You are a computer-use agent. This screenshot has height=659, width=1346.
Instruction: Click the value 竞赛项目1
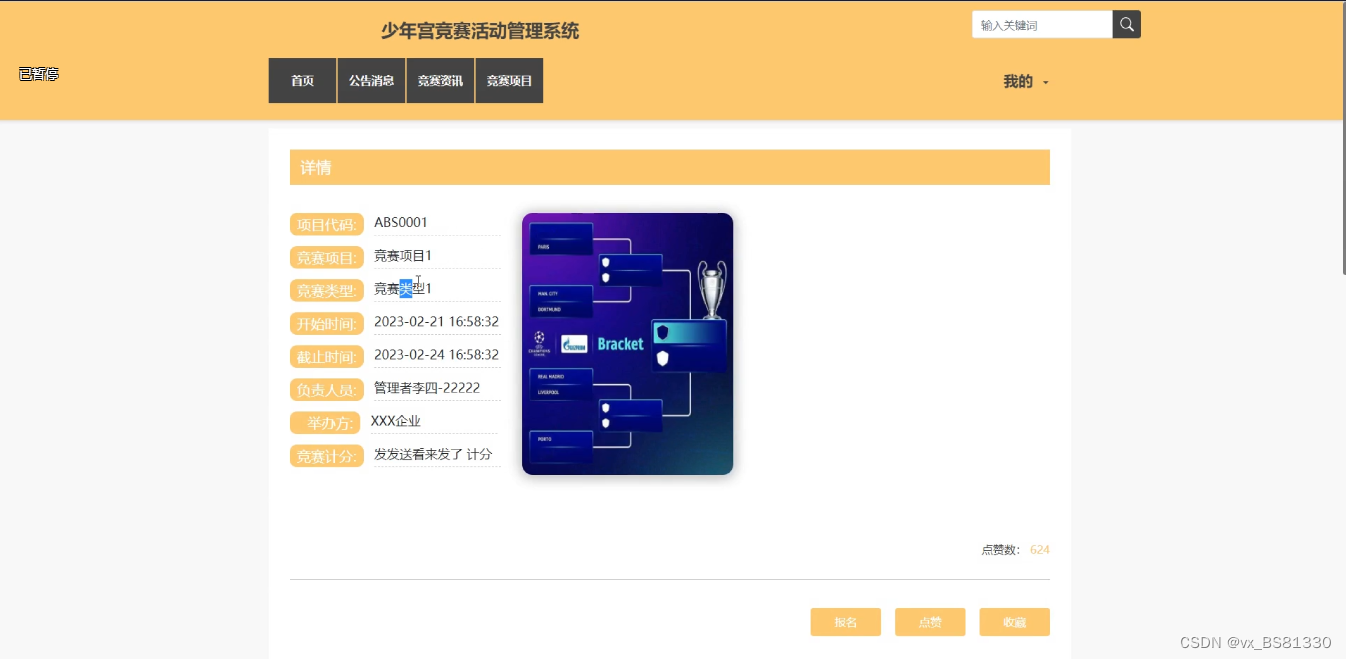403,255
